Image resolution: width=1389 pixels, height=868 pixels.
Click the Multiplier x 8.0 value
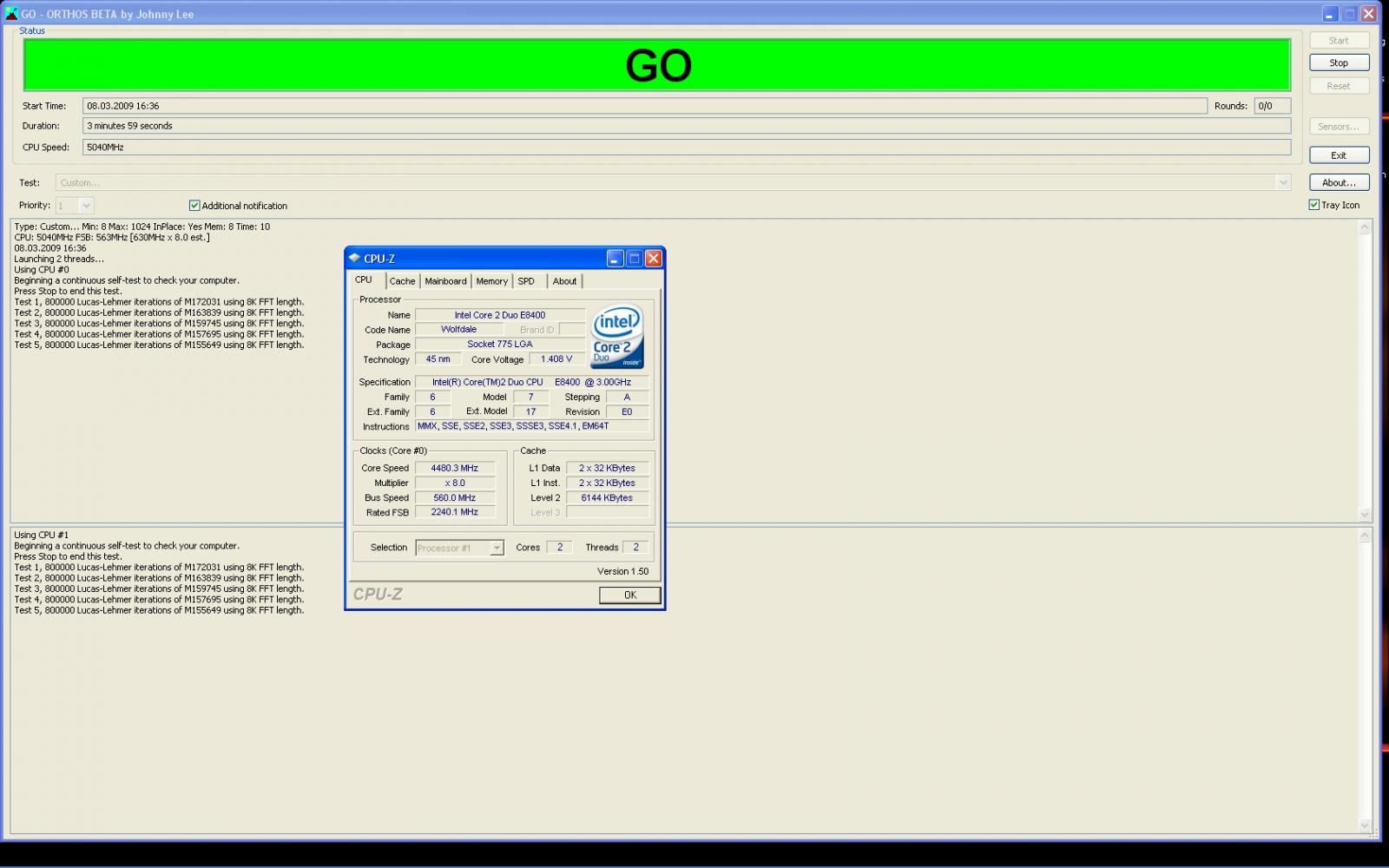pos(455,483)
